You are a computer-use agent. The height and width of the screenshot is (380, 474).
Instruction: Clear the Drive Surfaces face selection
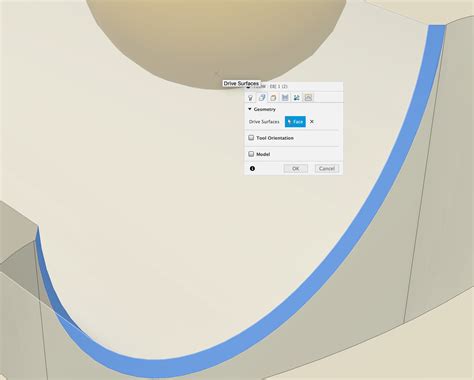pos(312,122)
